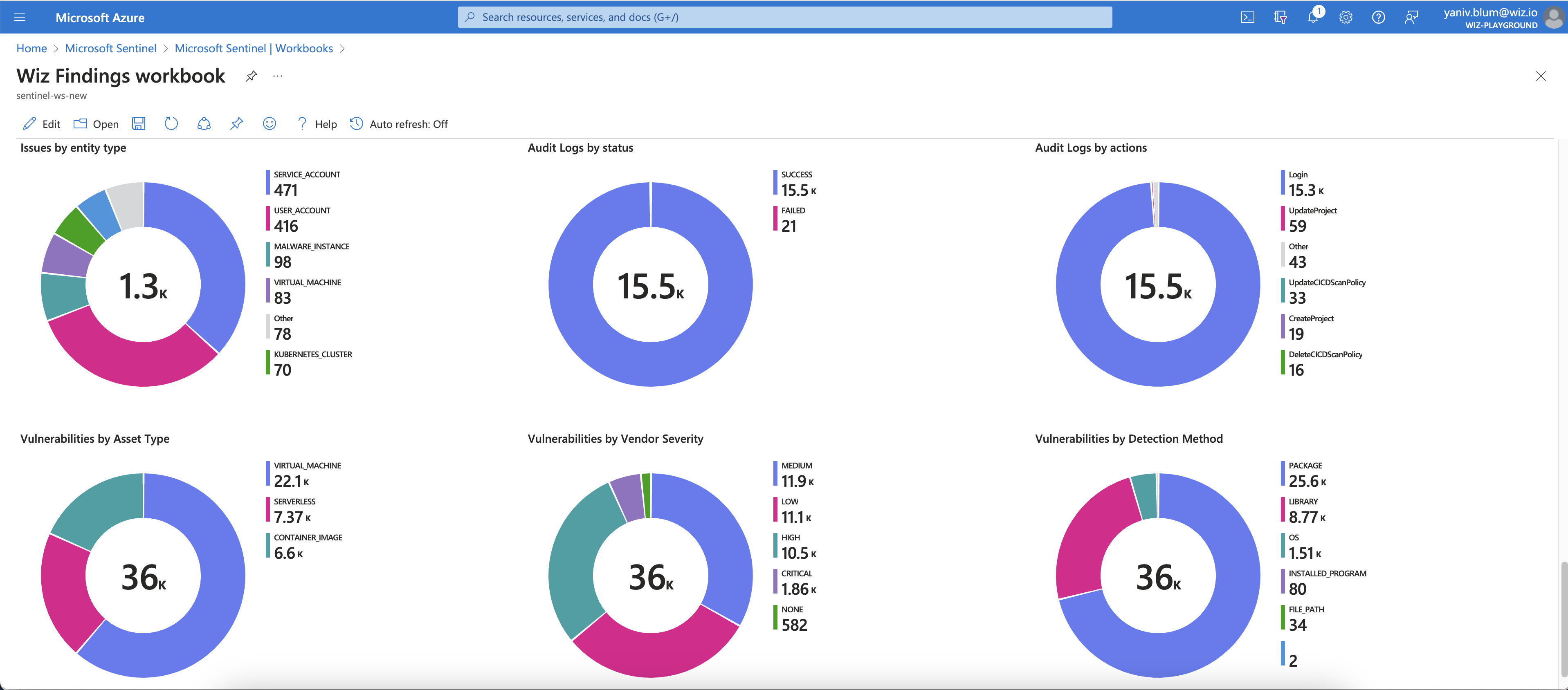Select the LIBRARY 8.77K legend entry

(1303, 510)
